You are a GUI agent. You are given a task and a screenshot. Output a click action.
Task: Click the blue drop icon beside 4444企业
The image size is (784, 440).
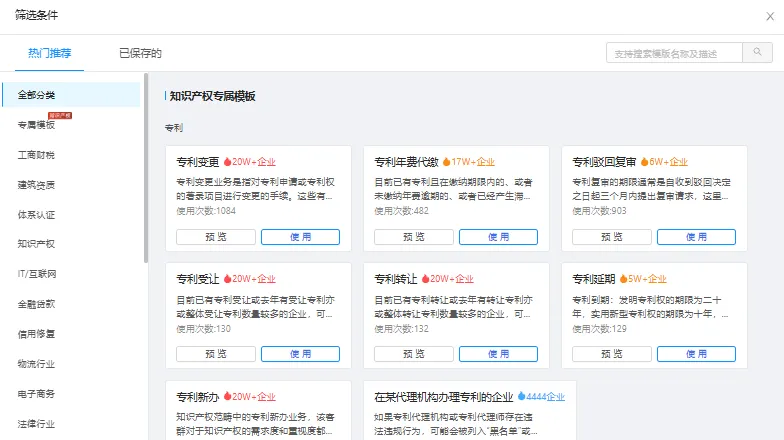tap(522, 396)
